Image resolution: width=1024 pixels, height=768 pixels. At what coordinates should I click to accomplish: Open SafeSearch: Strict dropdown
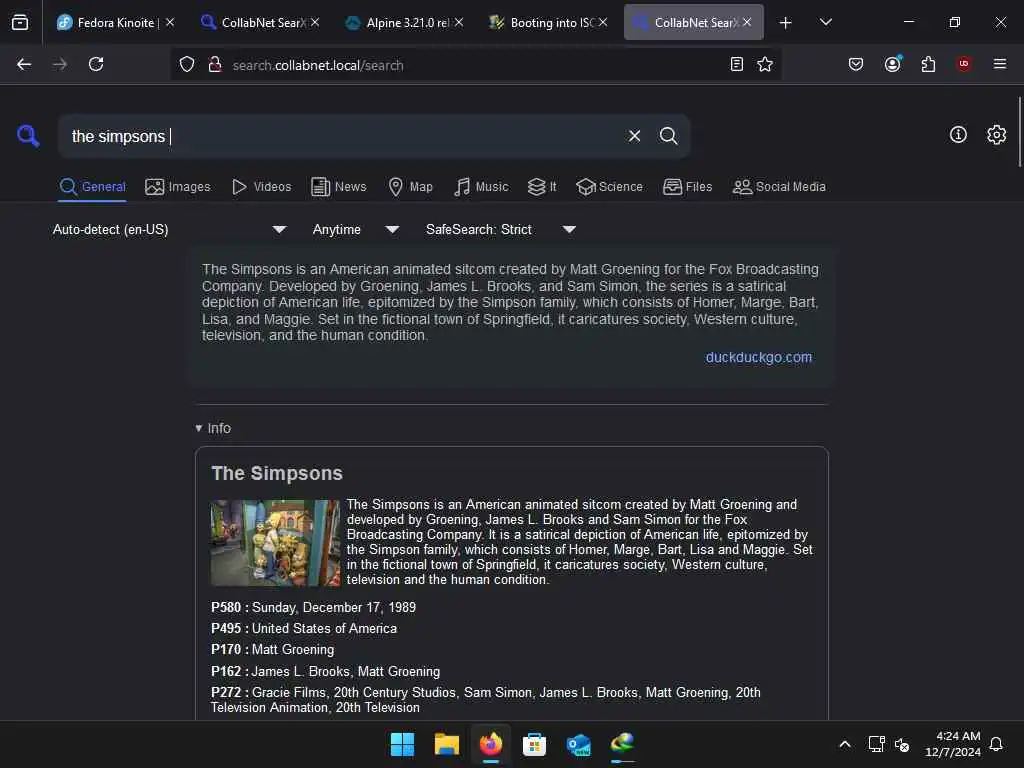[x=501, y=229]
